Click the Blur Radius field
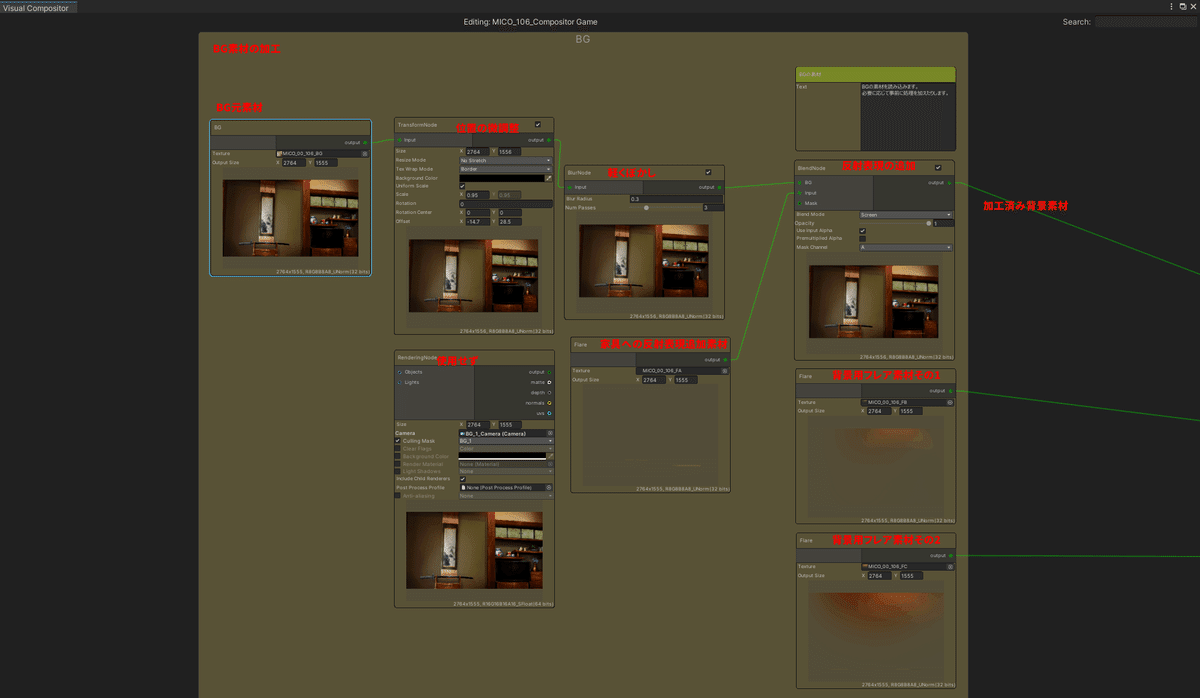 point(676,199)
